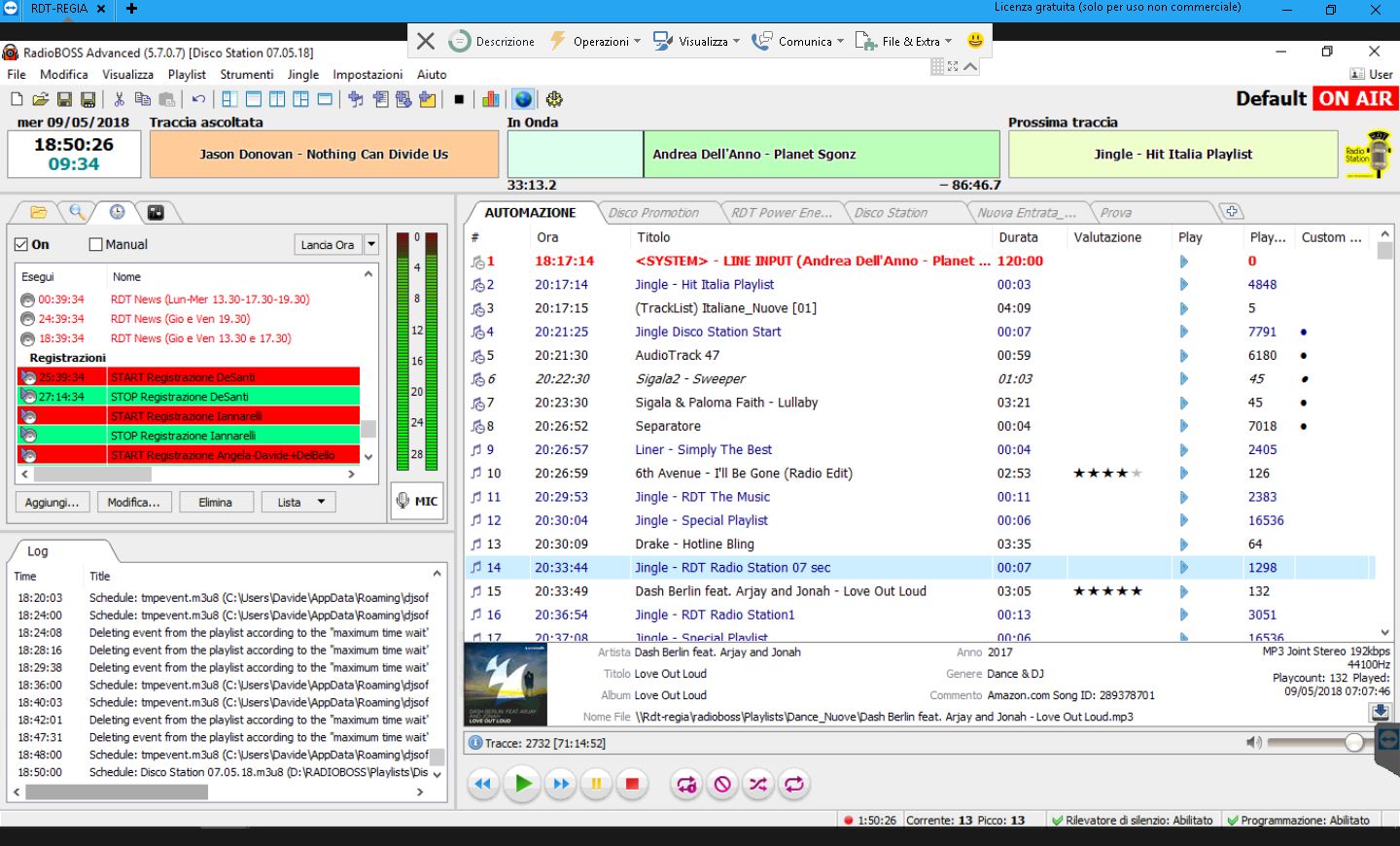Click the Aggiungi... button
This screenshot has height=846, width=1400.
coord(52,503)
